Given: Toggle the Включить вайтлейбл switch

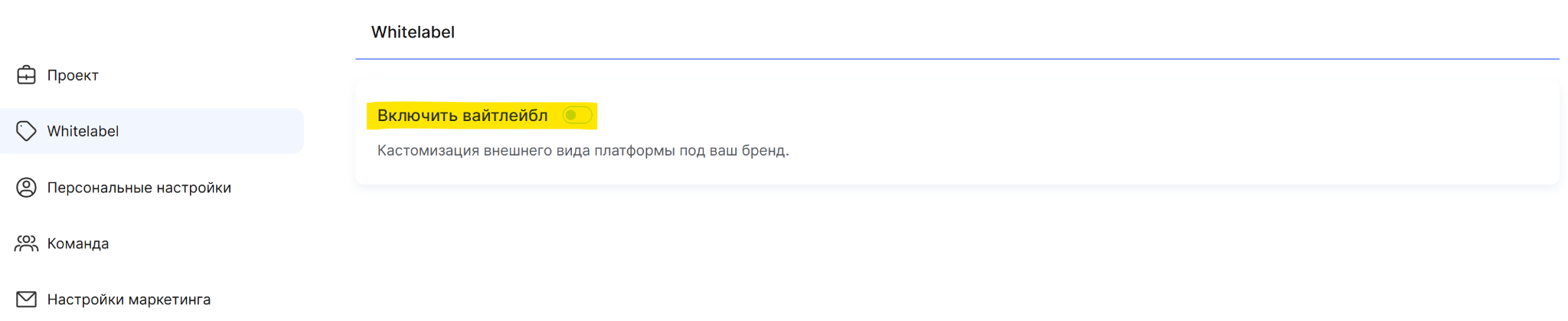Looking at the screenshot, I should (x=577, y=116).
